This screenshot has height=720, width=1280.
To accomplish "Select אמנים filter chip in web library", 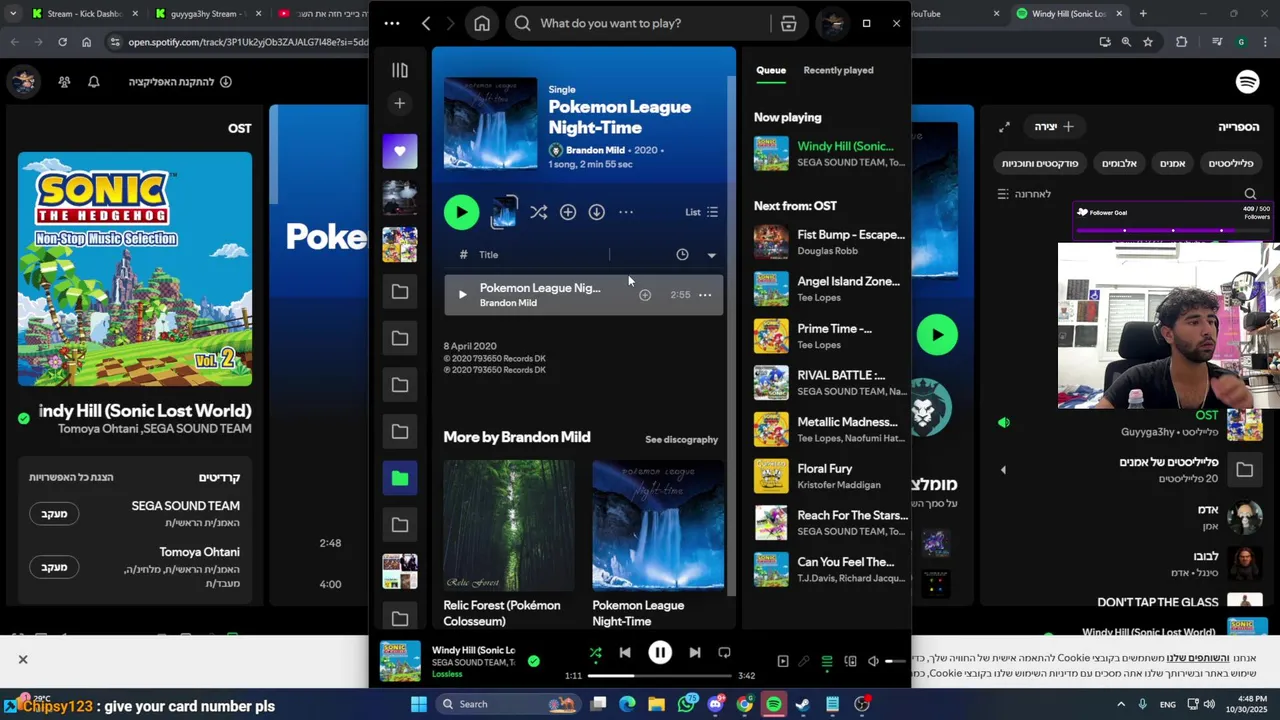I will pos(1173,163).
